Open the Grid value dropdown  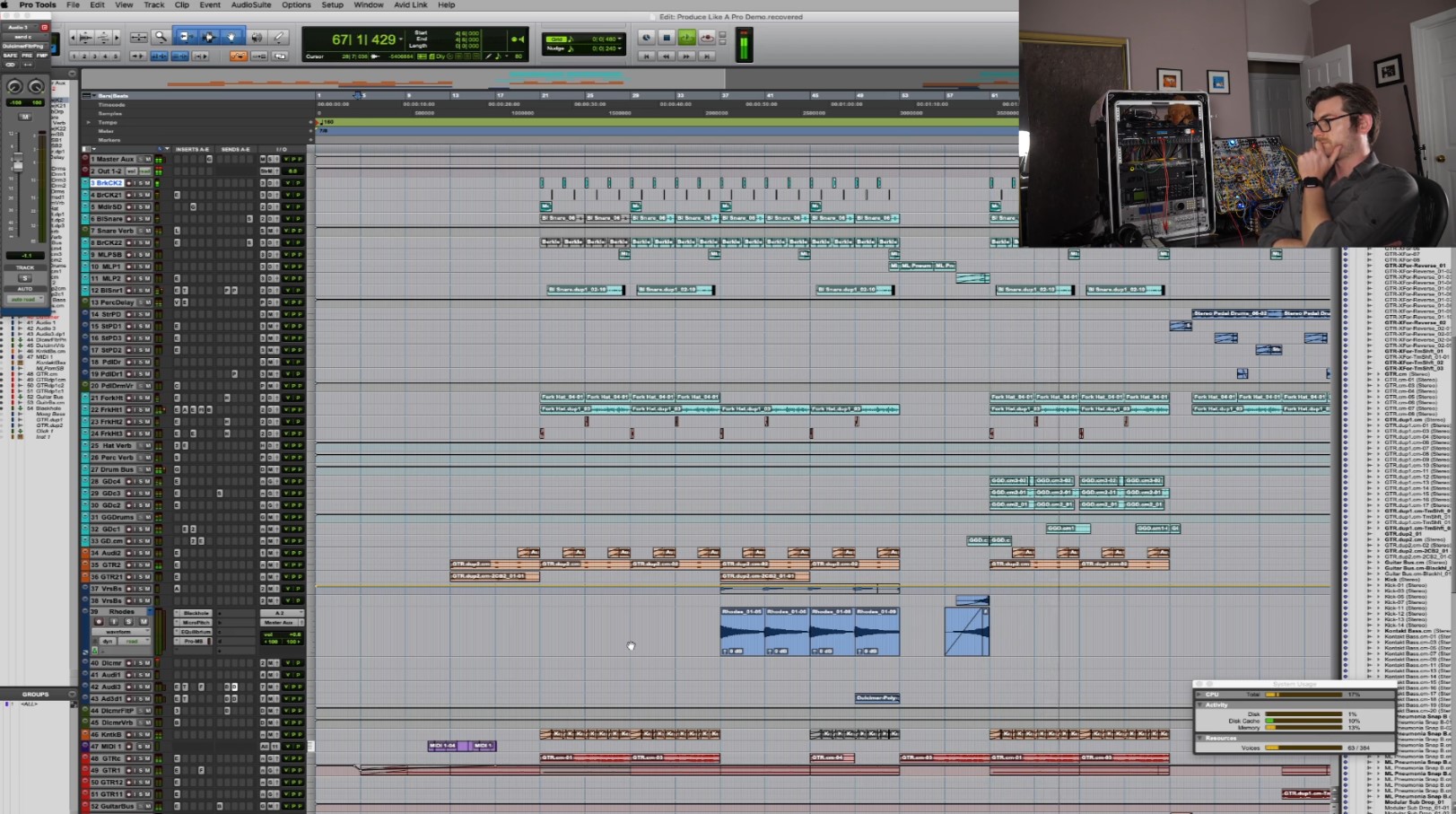pos(619,39)
